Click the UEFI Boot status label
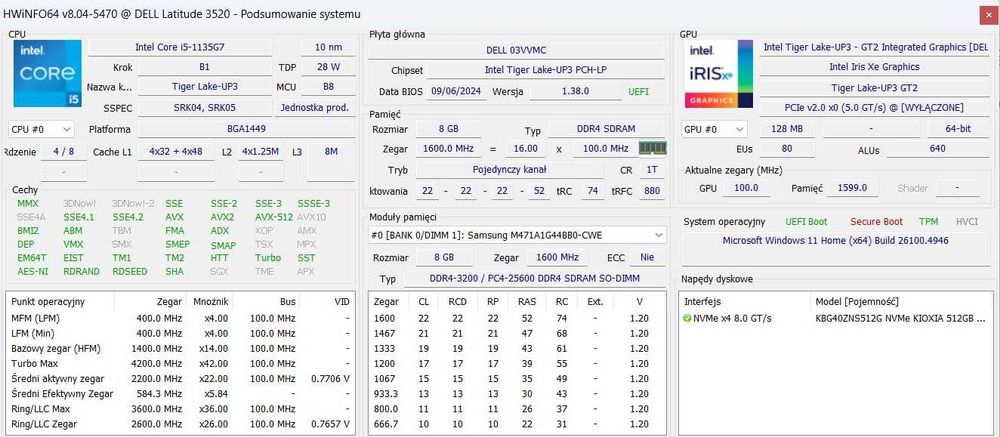Viewport: 1000px width, 437px height. tap(806, 222)
